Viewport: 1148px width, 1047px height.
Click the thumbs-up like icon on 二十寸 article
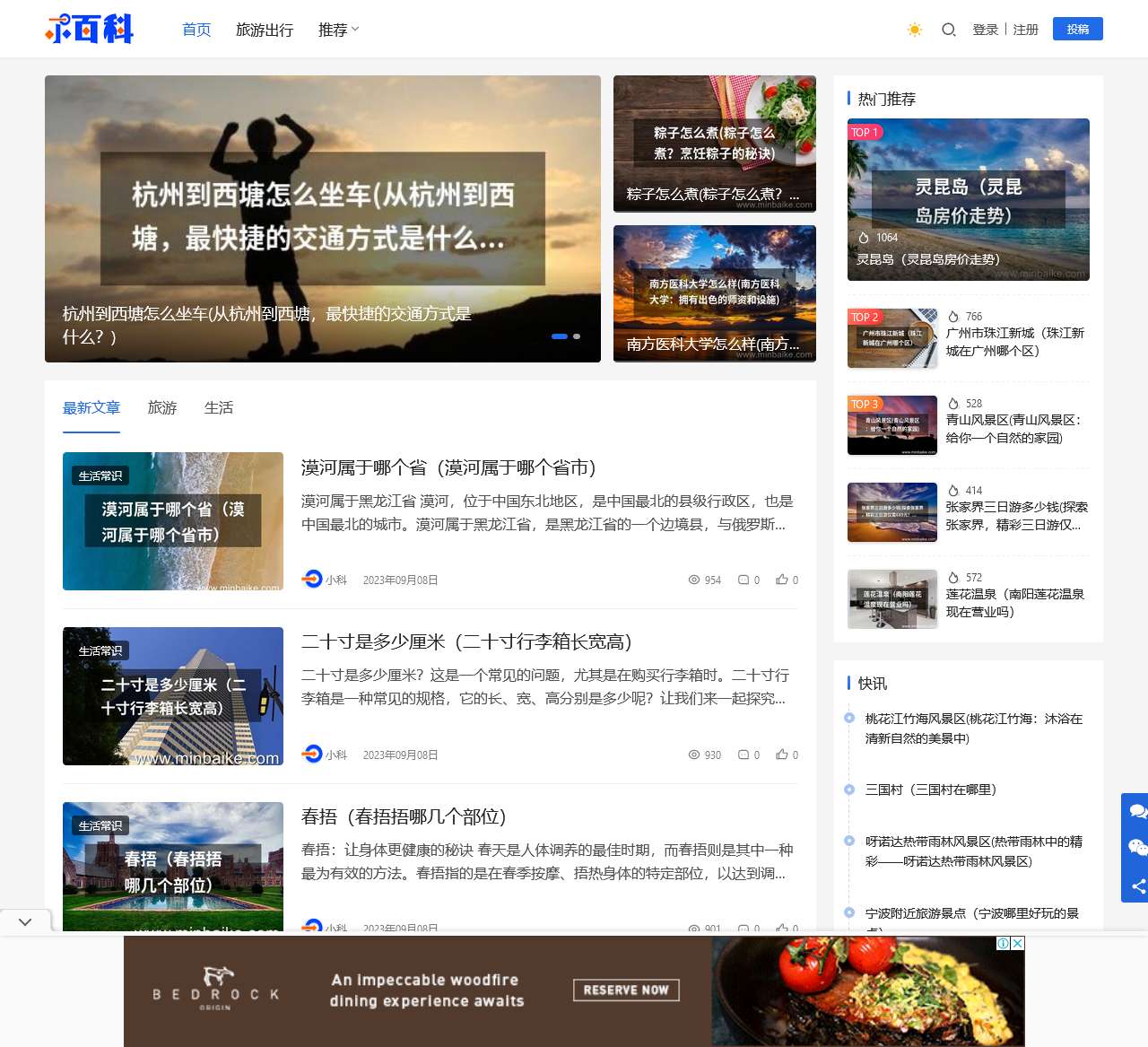(779, 755)
